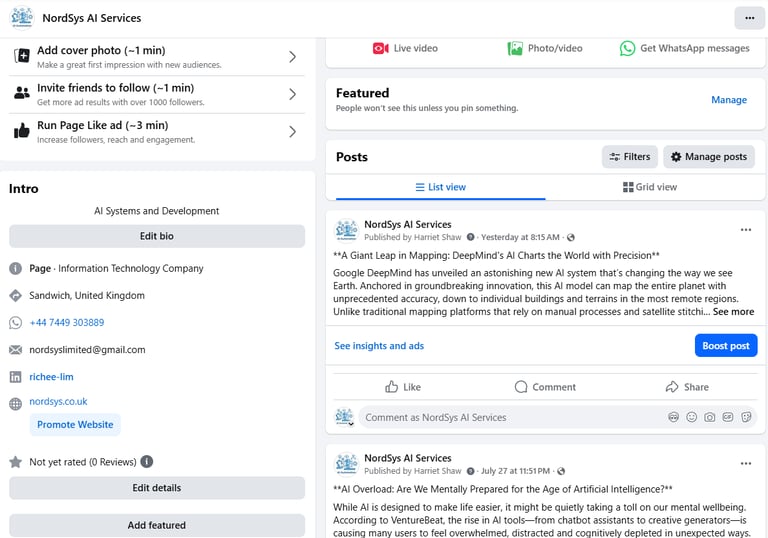Click the GIF icon in comment box
The width and height of the screenshot is (768, 538).
(x=728, y=417)
